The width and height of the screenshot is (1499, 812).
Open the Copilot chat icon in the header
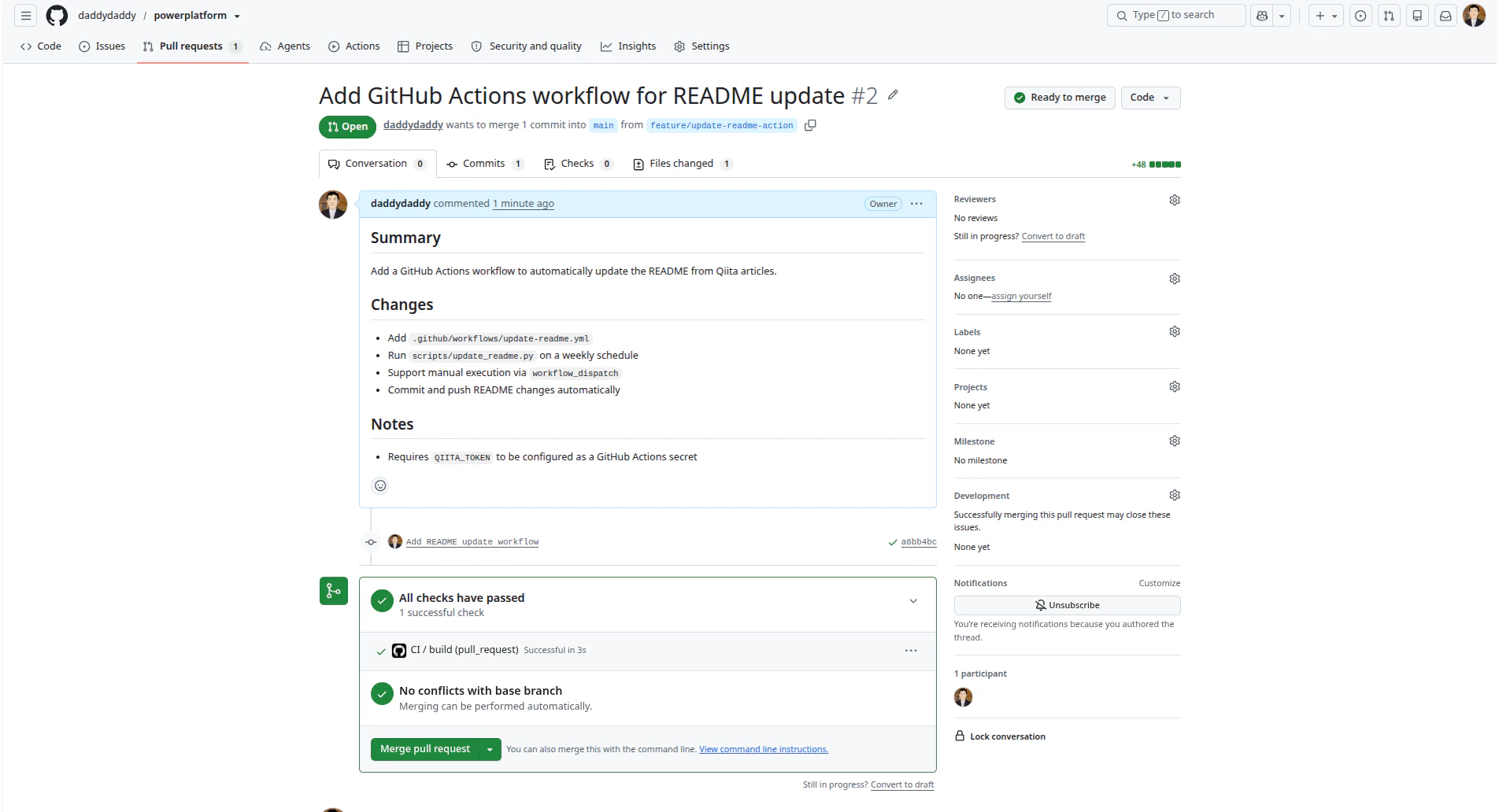[x=1262, y=16]
